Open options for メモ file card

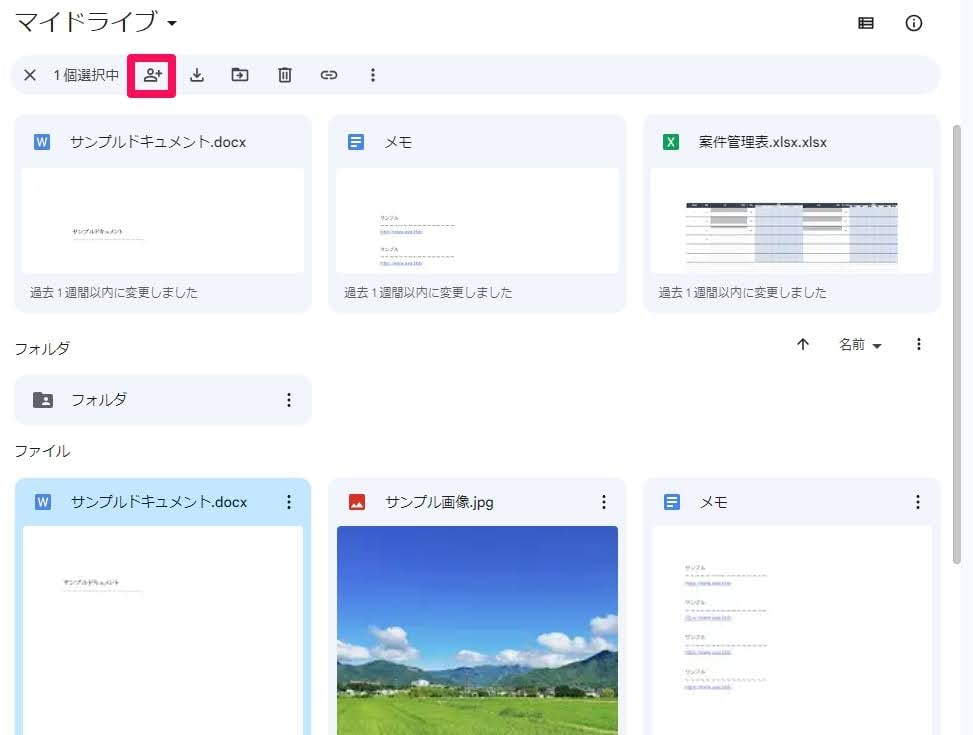coord(918,502)
